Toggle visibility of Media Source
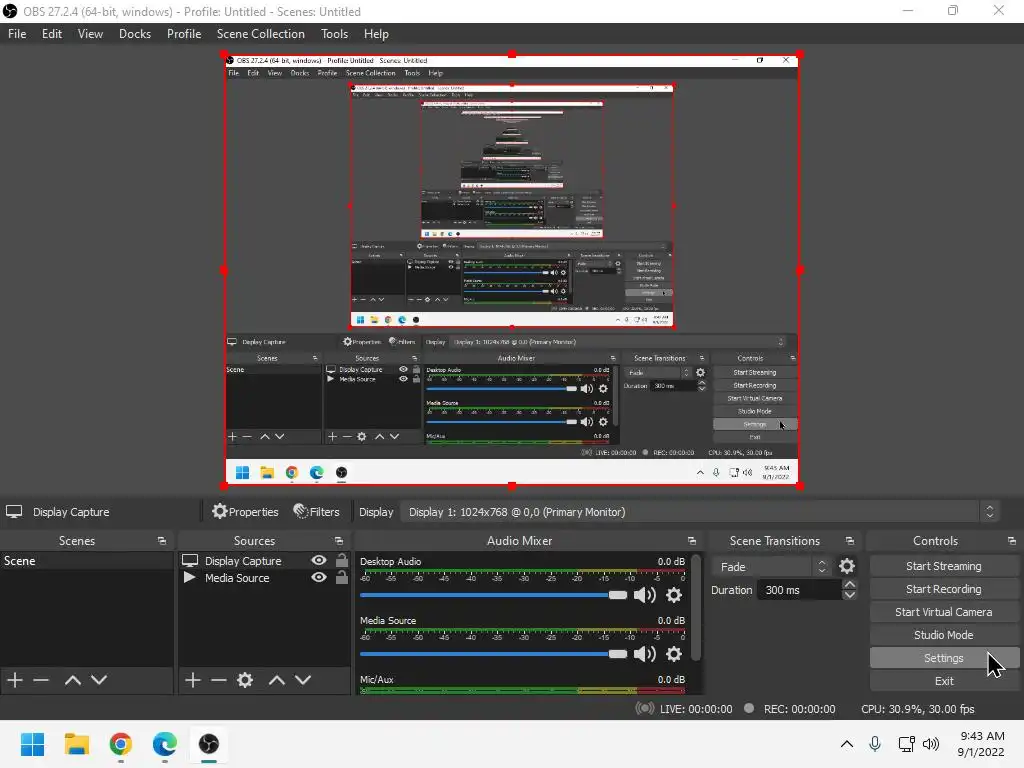The image size is (1024, 768). pos(319,577)
